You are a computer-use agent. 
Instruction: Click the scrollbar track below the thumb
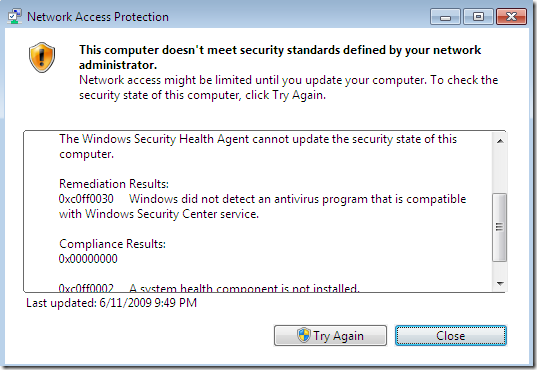tap(500, 269)
